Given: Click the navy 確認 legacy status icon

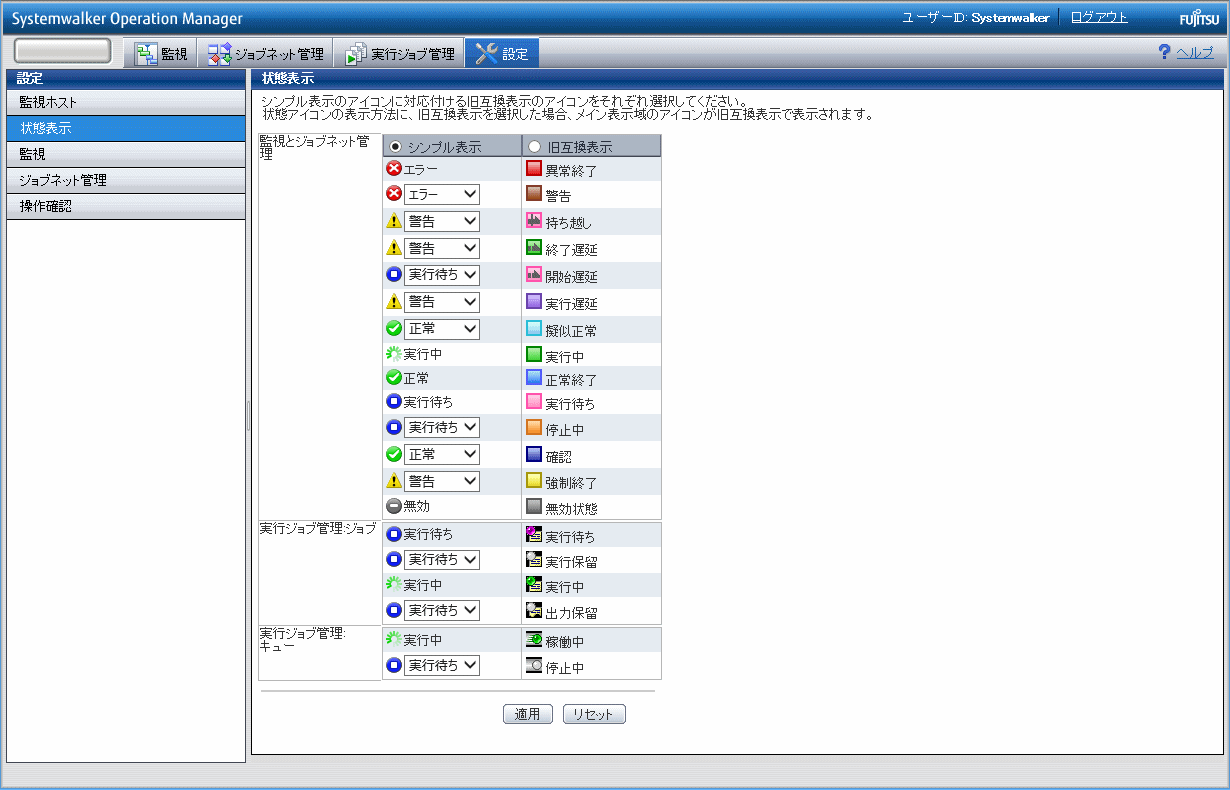Looking at the screenshot, I should coord(534,455).
